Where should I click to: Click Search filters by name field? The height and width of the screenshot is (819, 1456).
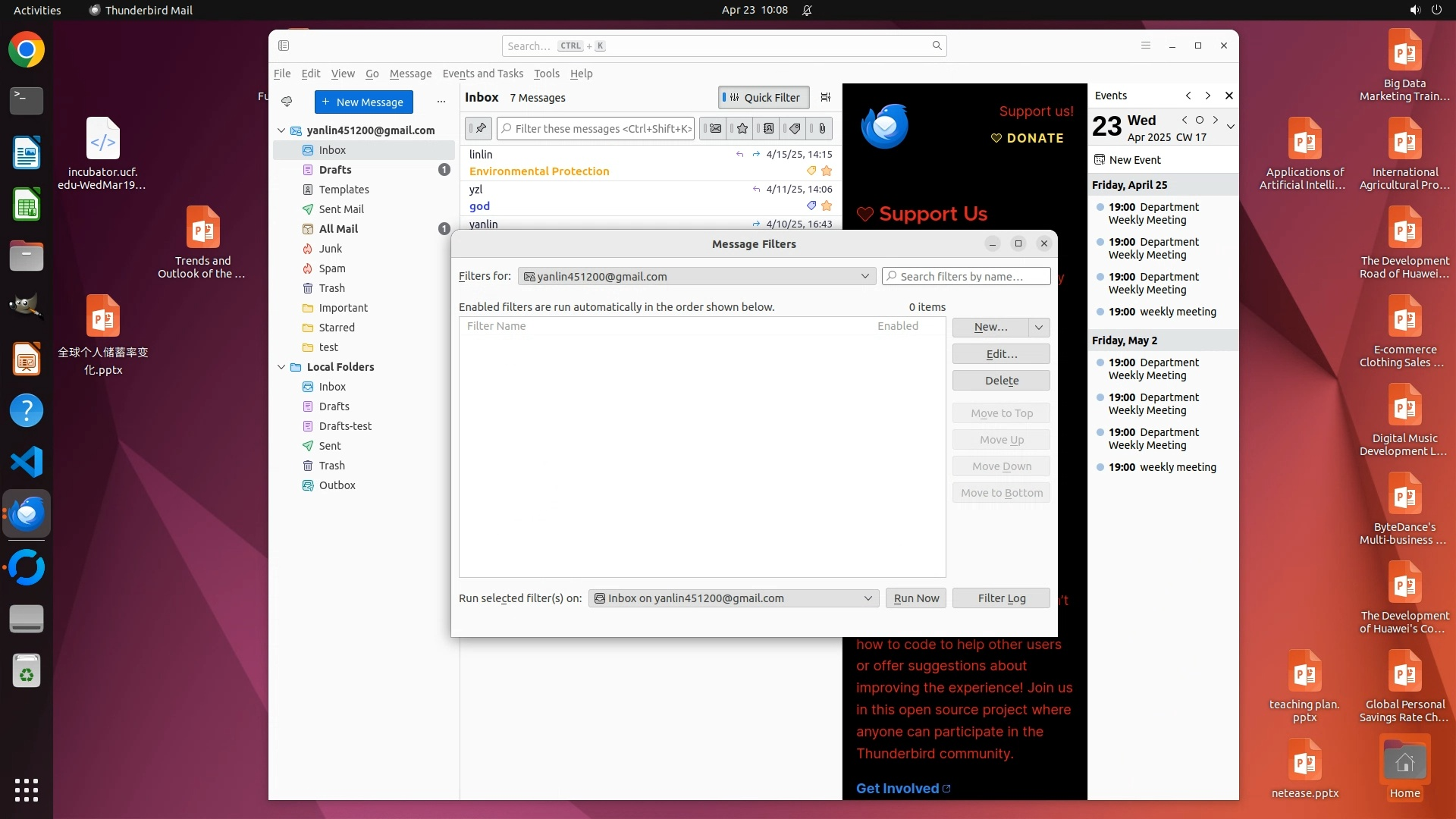[x=967, y=277]
